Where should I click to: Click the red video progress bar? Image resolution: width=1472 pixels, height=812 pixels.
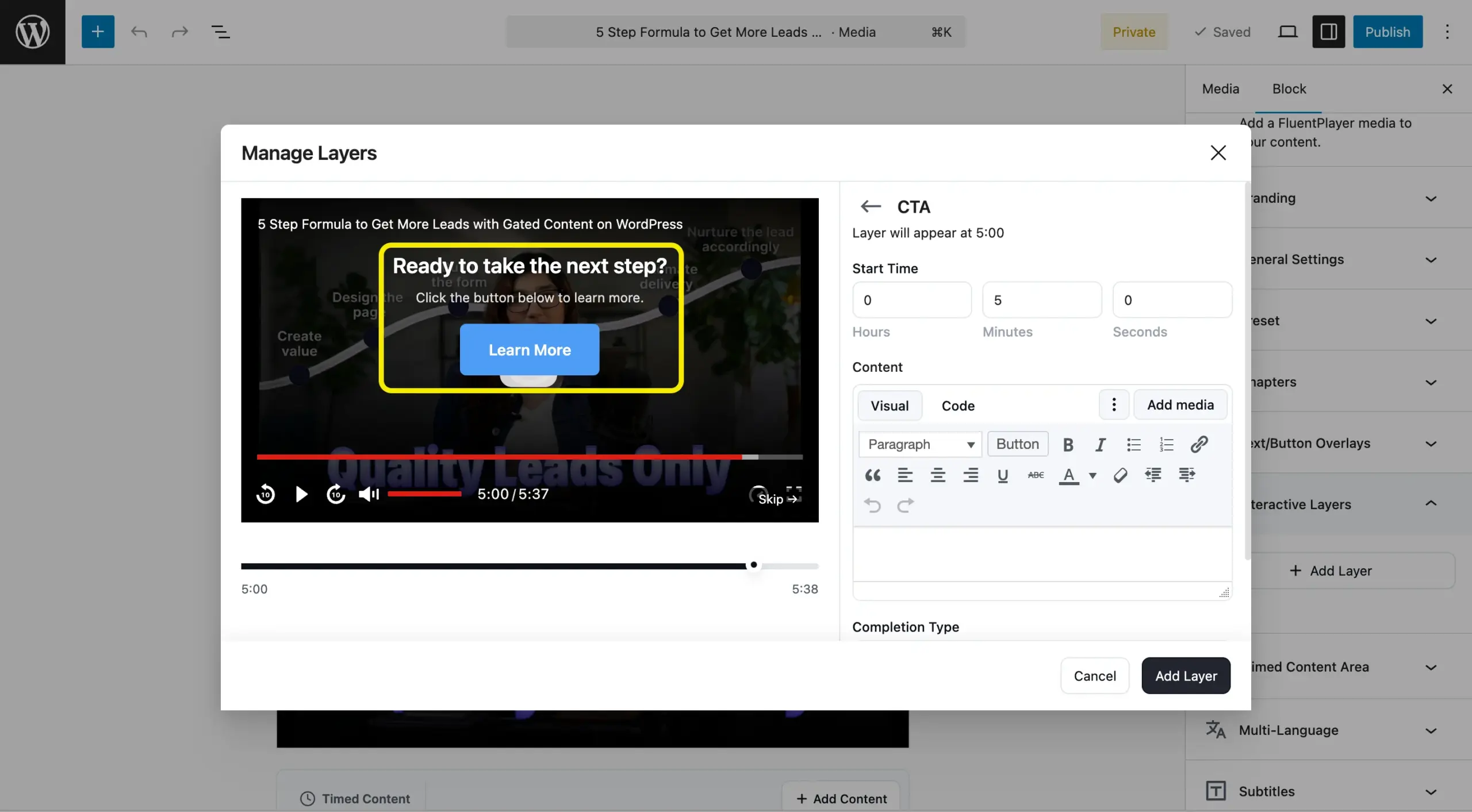[529, 457]
